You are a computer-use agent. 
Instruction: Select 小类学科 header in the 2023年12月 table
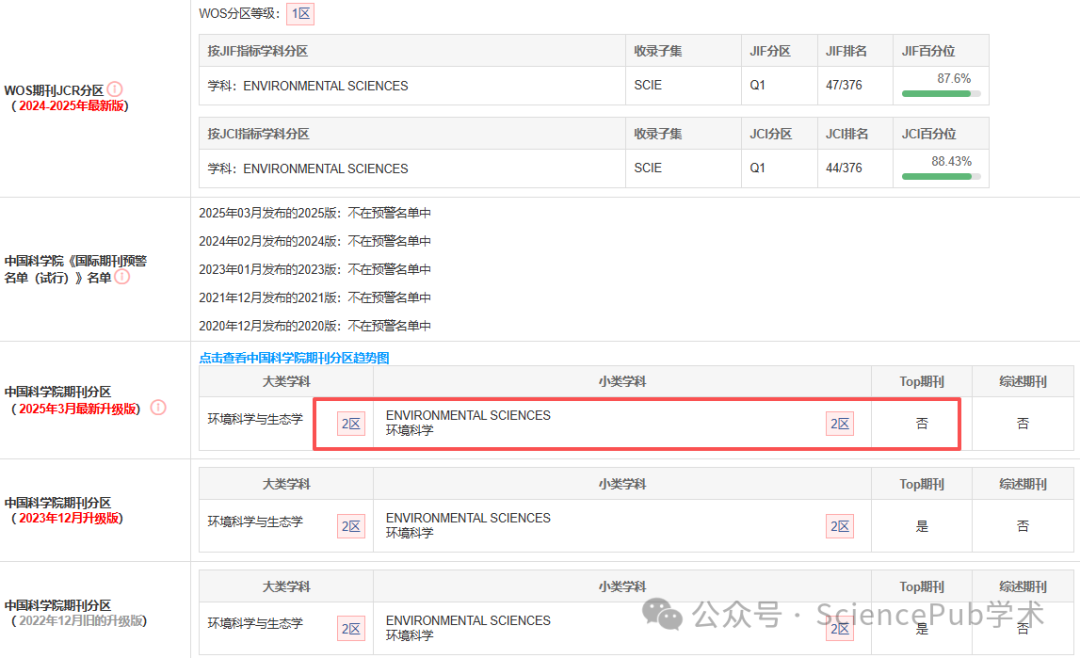pos(622,484)
